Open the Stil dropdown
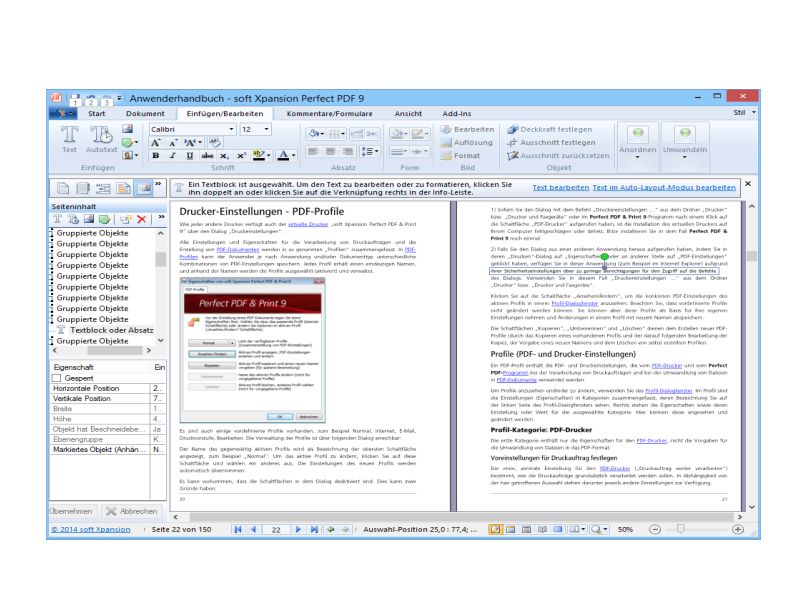Screen dimensions: 800x600 (x=745, y=112)
